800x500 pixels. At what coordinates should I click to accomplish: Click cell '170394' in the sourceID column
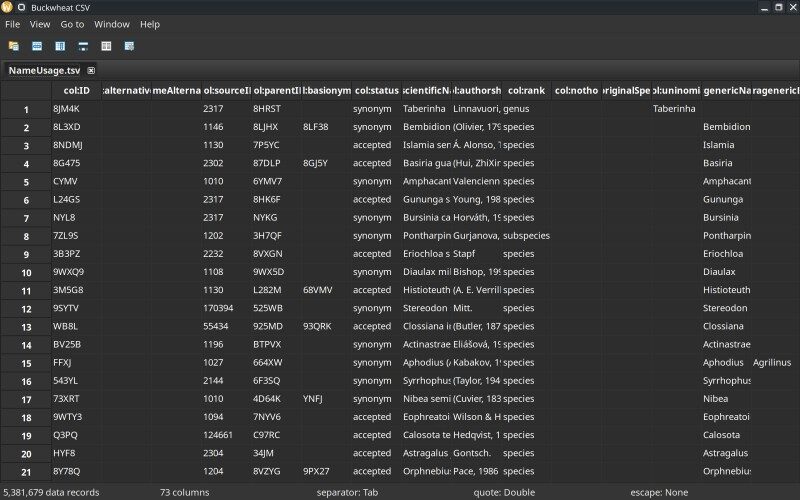227,308
